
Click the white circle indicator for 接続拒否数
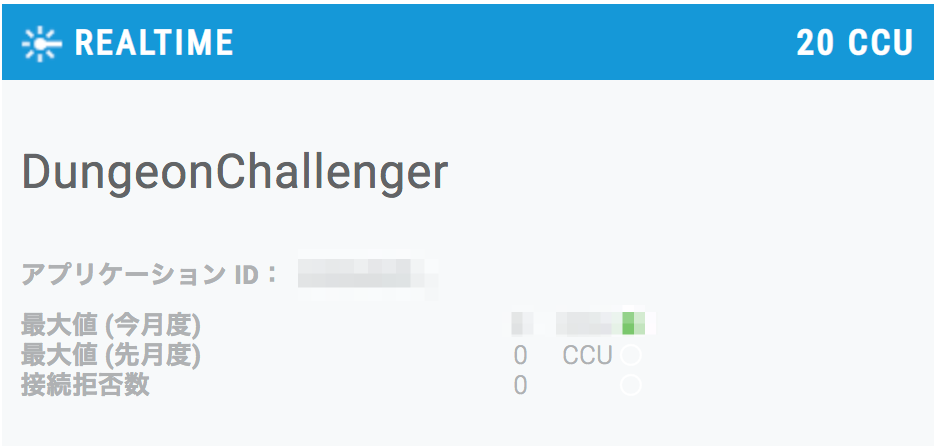pos(631,385)
